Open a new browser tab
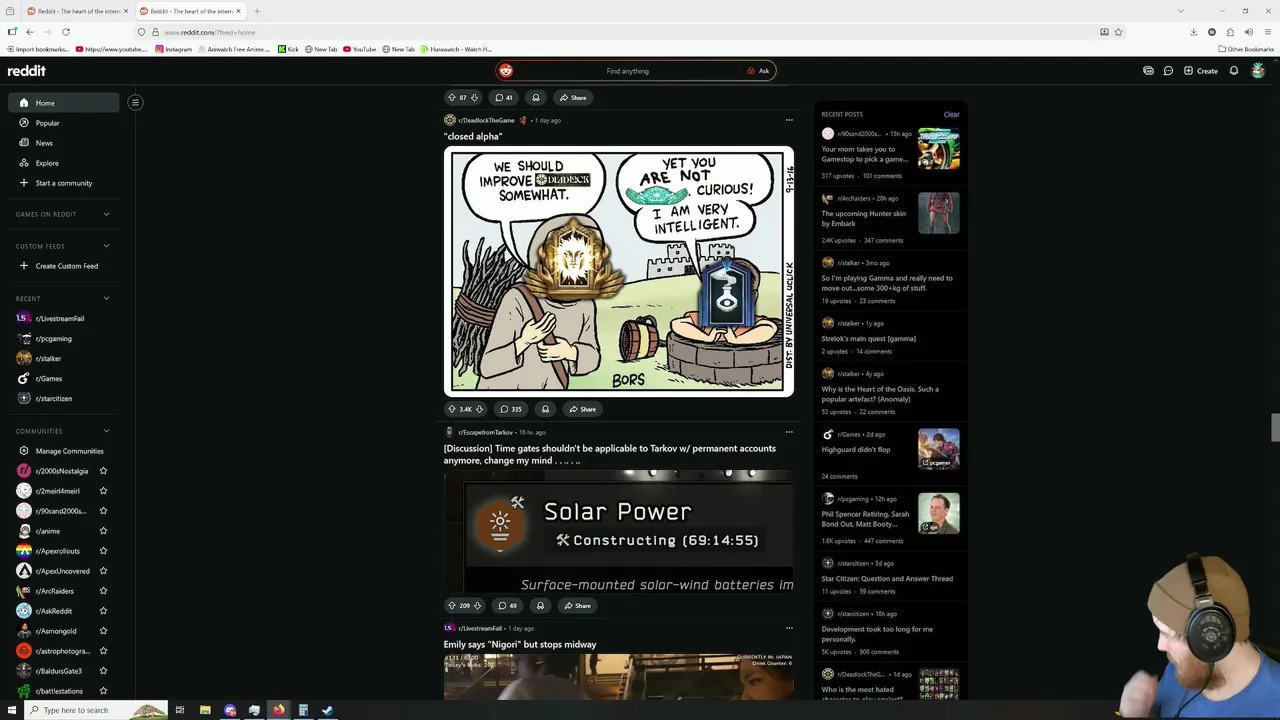1280x720 pixels. pyautogui.click(x=257, y=11)
